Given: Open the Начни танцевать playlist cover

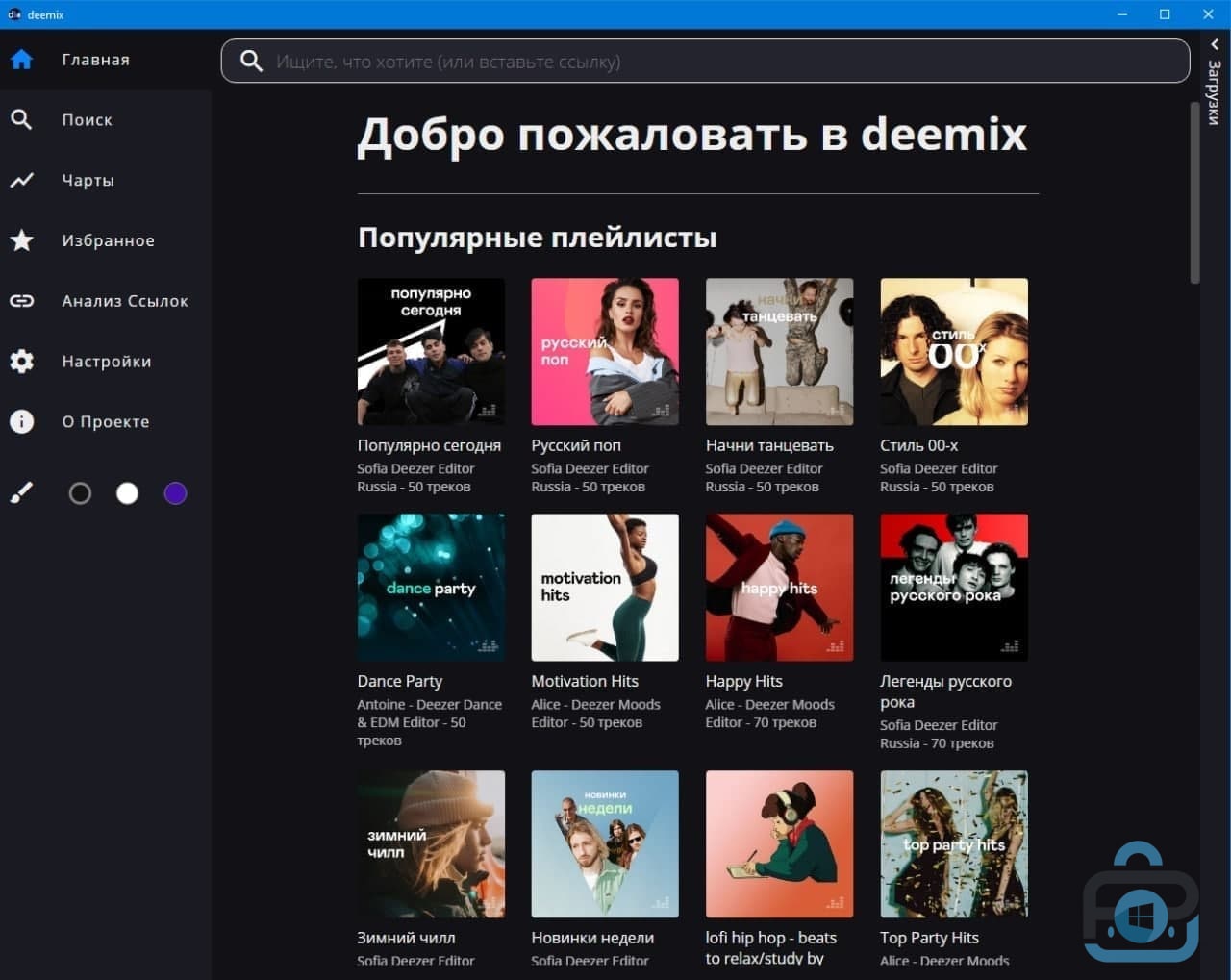Looking at the screenshot, I should pos(779,352).
